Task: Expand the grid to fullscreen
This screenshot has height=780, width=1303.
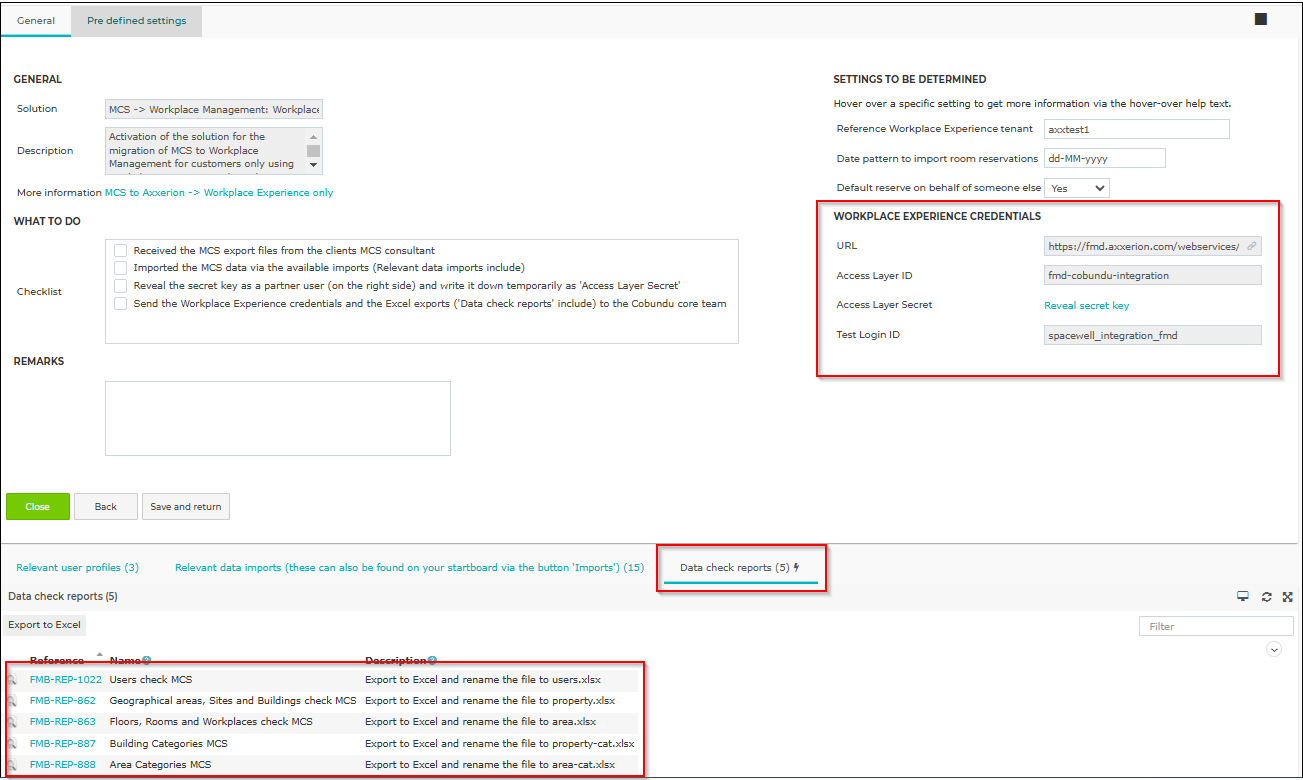Action: (1287, 596)
